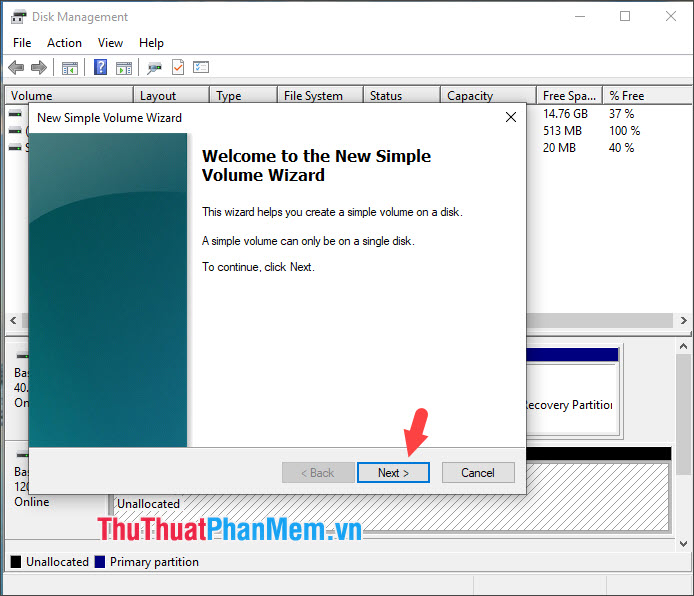Screen dimensions: 694x596
Task: Click the Back arrow toolbar icon
Action: click(x=16, y=67)
